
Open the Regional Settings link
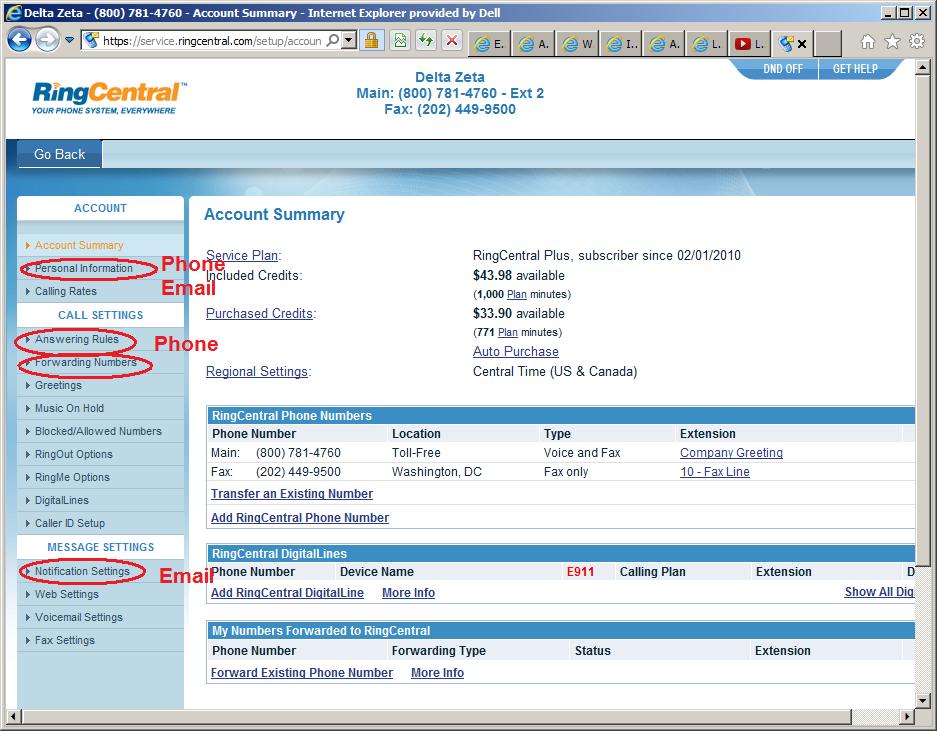click(x=257, y=371)
